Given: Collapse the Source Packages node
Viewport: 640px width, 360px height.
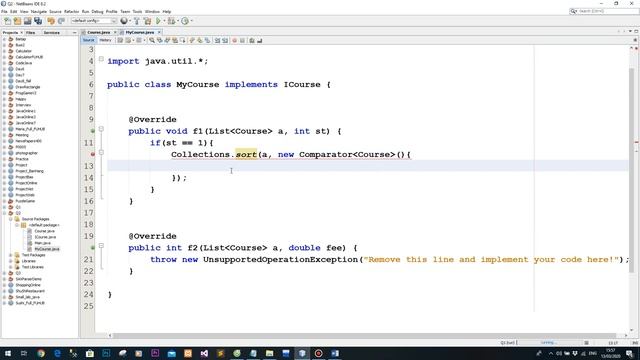Looking at the screenshot, I should [11, 219].
